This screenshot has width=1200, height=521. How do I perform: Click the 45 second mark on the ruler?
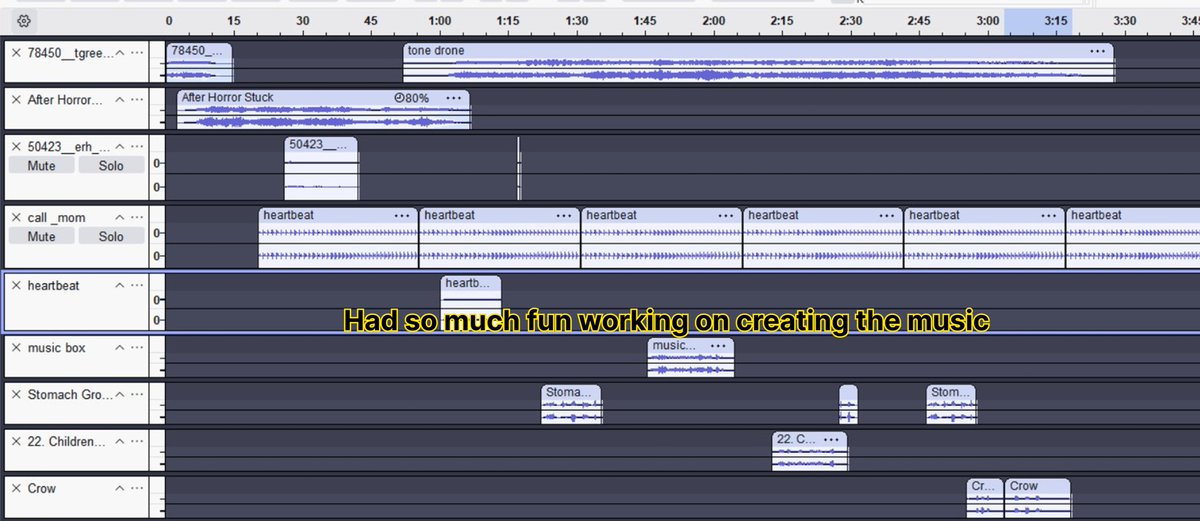click(371, 21)
